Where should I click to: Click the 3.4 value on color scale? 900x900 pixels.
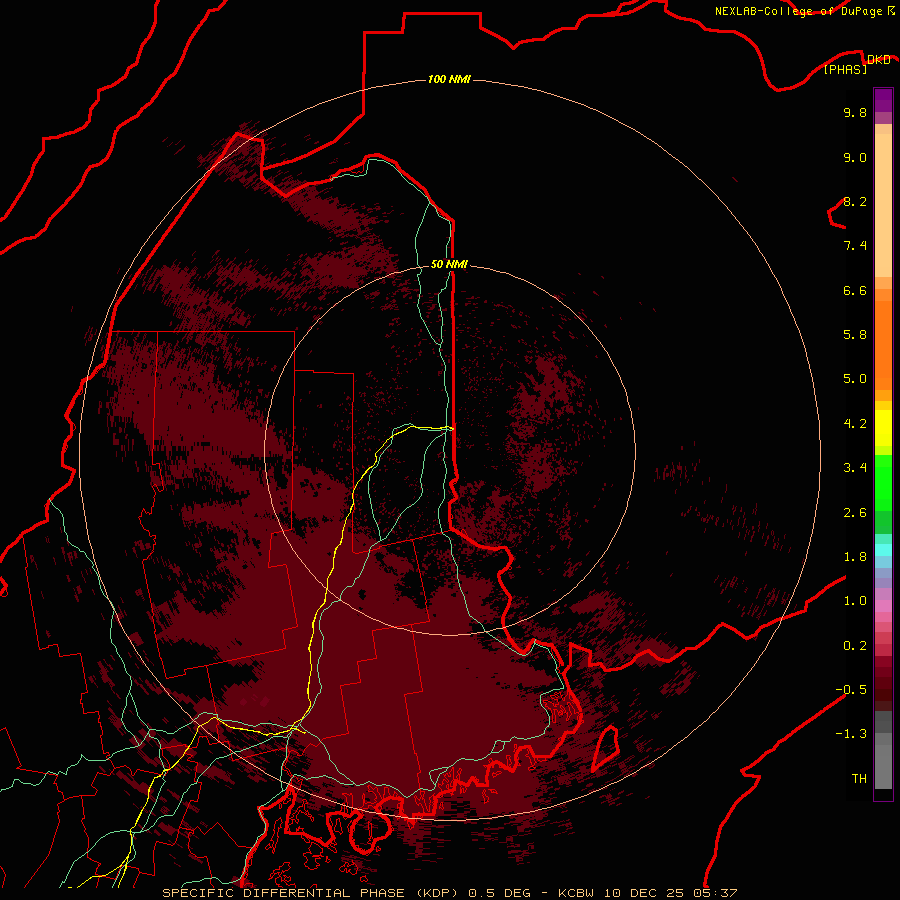tap(855, 468)
